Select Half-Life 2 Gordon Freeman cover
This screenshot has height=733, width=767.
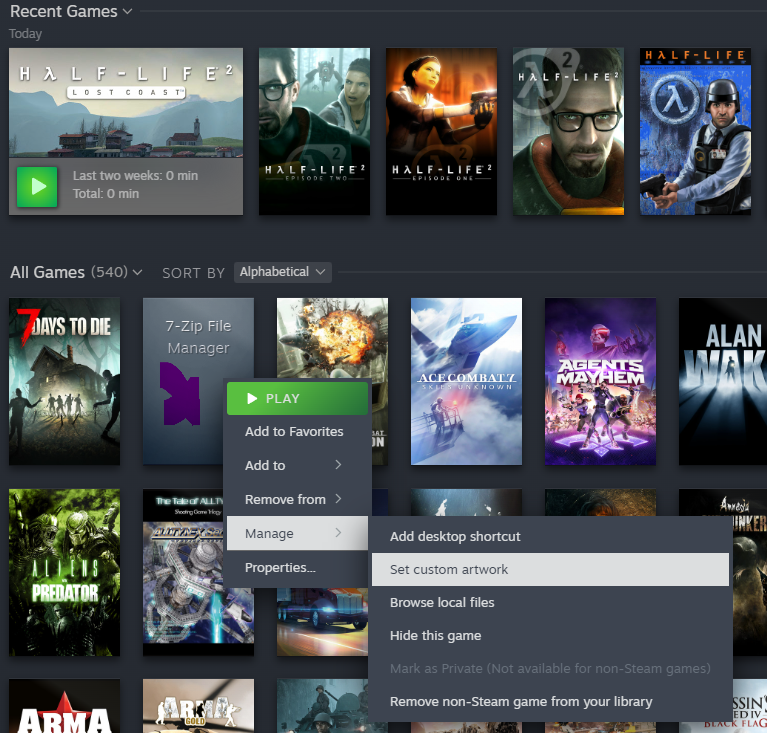pyautogui.click(x=568, y=131)
